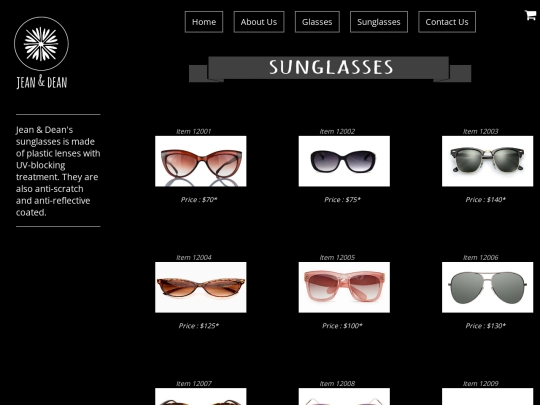Click the $125 price under item 12004
The image size is (540, 405).
point(199,325)
